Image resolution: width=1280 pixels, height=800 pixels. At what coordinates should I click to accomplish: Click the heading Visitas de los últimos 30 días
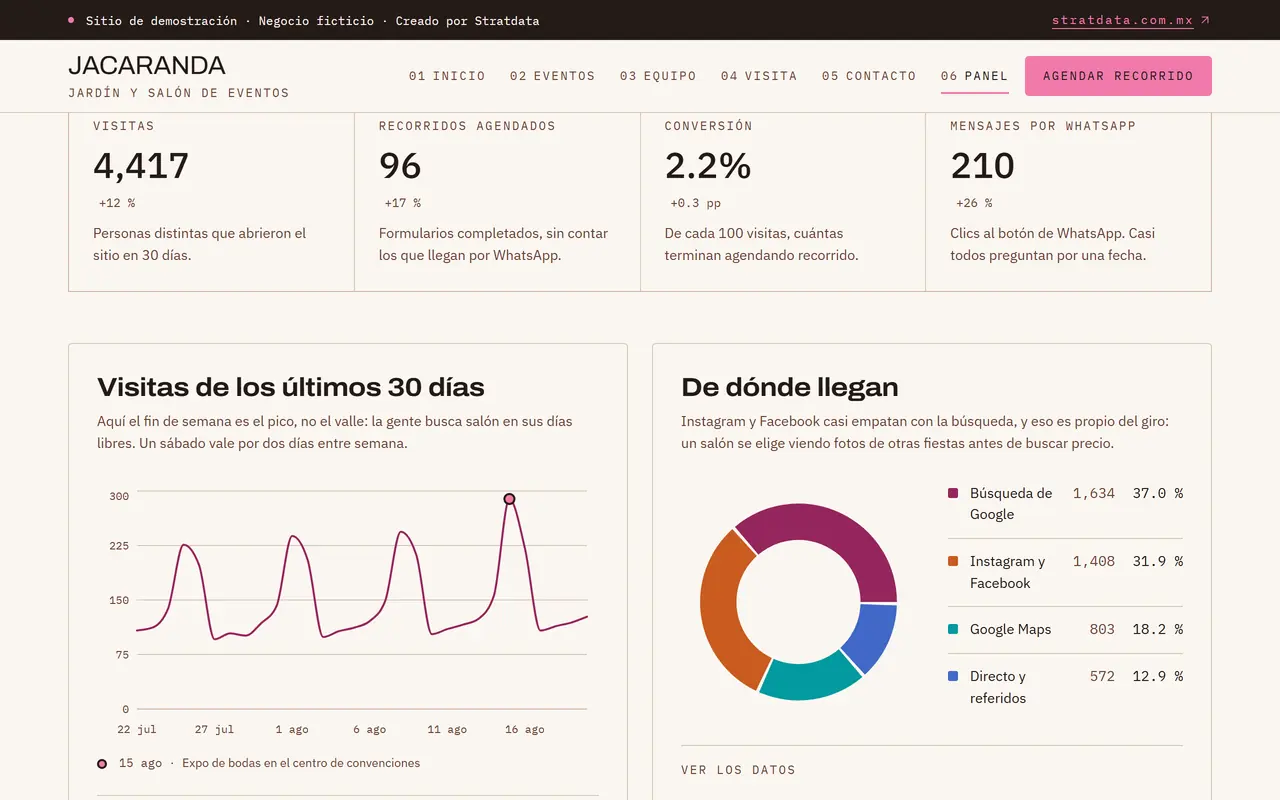click(x=291, y=387)
